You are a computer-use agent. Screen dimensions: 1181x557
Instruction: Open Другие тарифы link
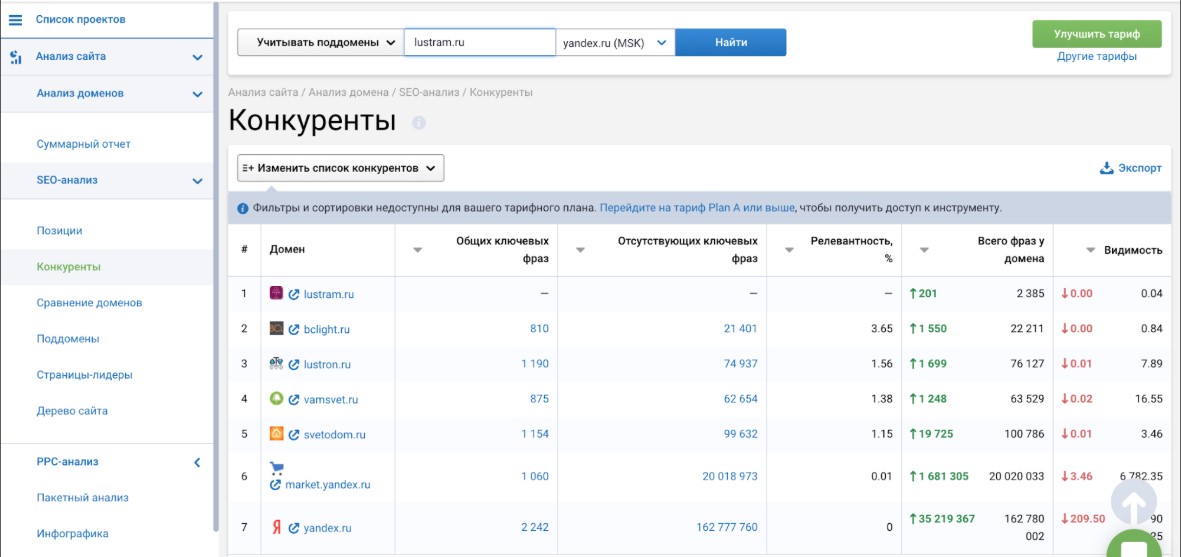point(1097,56)
